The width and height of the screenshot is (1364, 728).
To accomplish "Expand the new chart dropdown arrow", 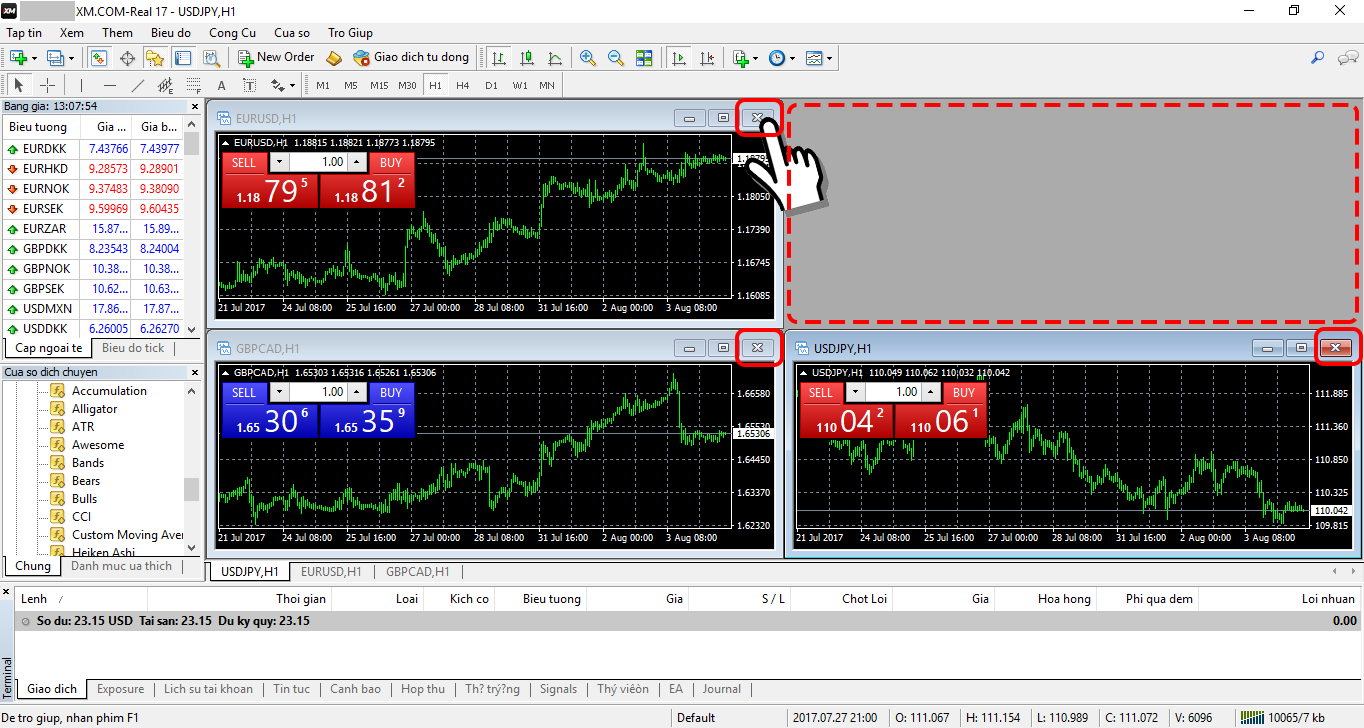I will tap(35, 58).
